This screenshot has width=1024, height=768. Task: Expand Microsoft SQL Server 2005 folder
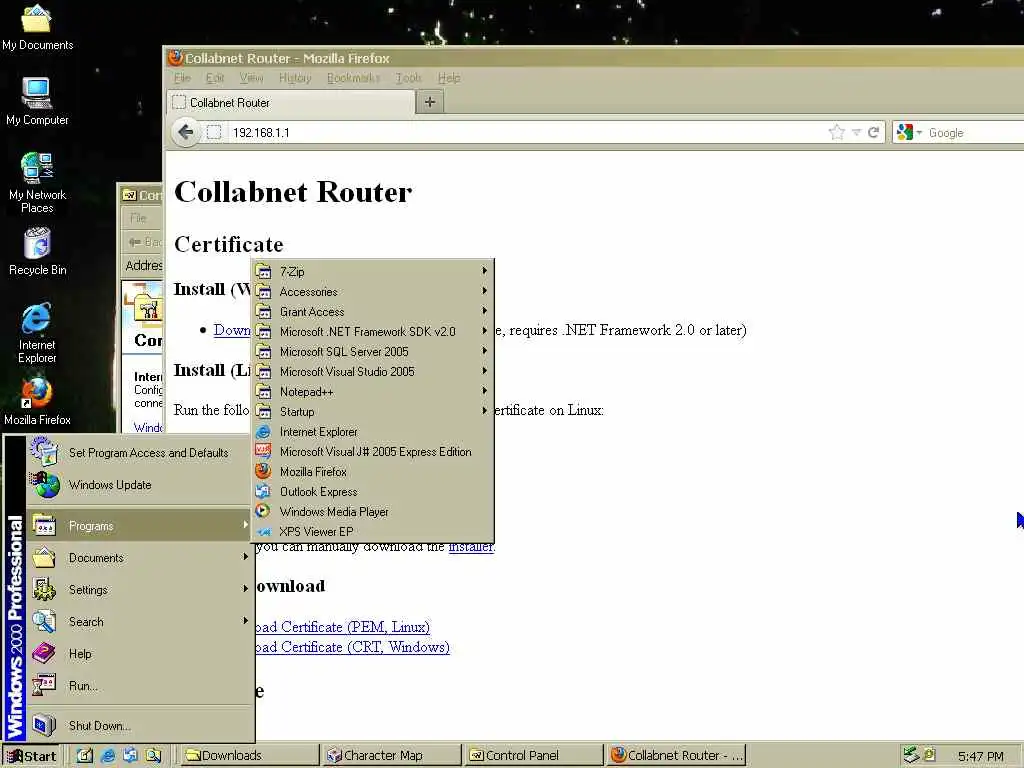pos(373,351)
